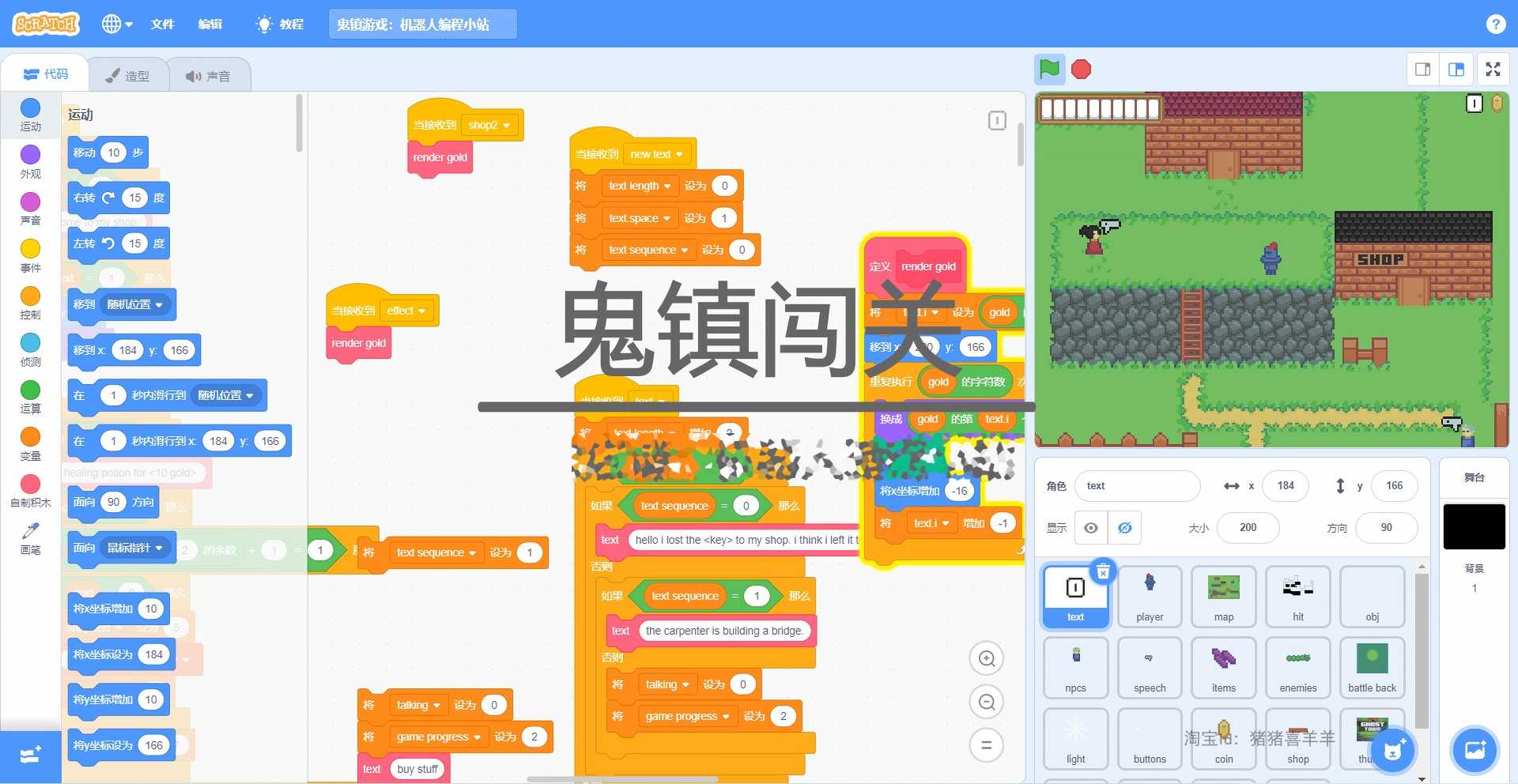Open the 文件 menu
Image resolution: width=1518 pixels, height=784 pixels.
click(x=162, y=24)
